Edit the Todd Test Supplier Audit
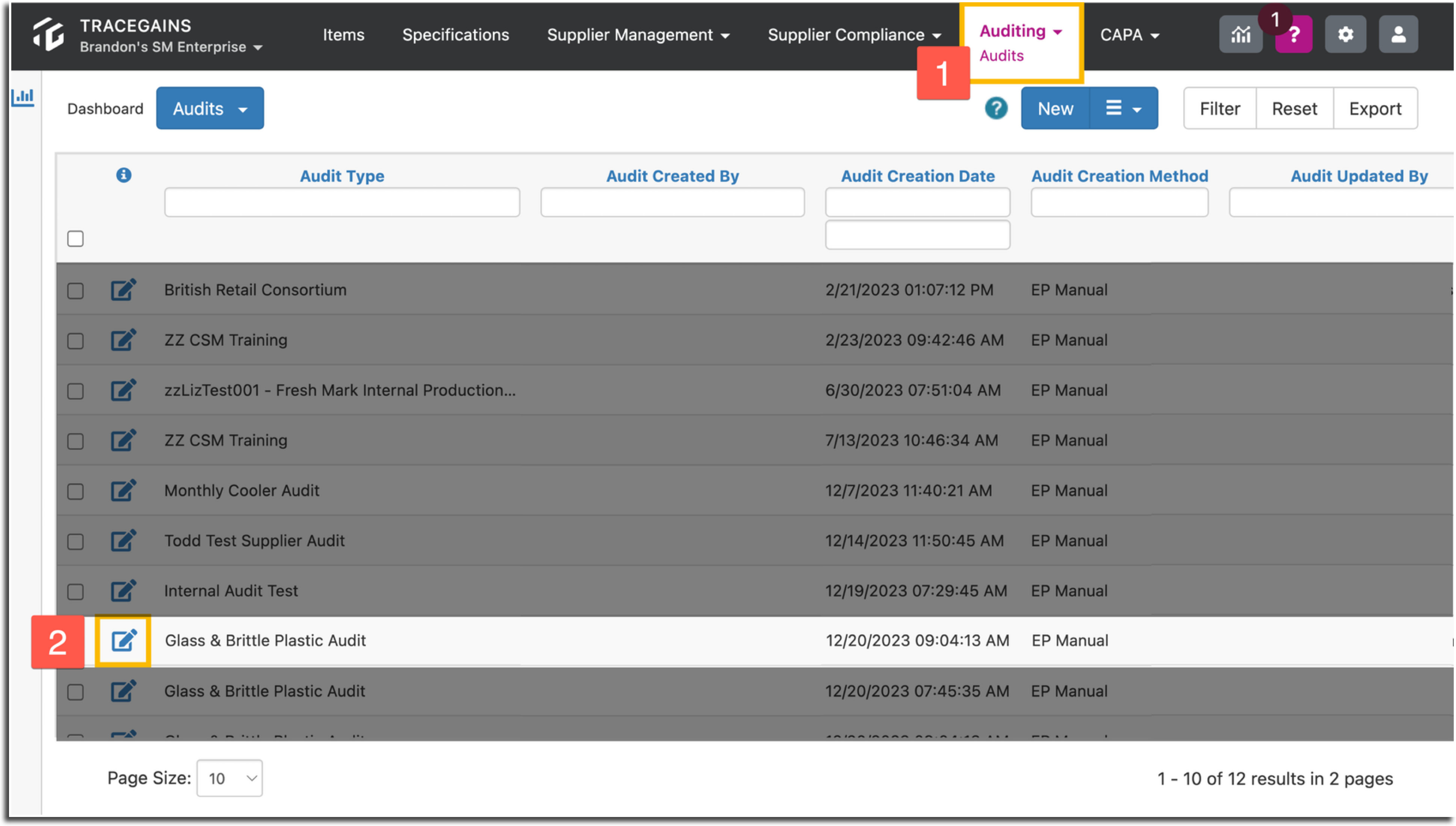 pyautogui.click(x=124, y=541)
